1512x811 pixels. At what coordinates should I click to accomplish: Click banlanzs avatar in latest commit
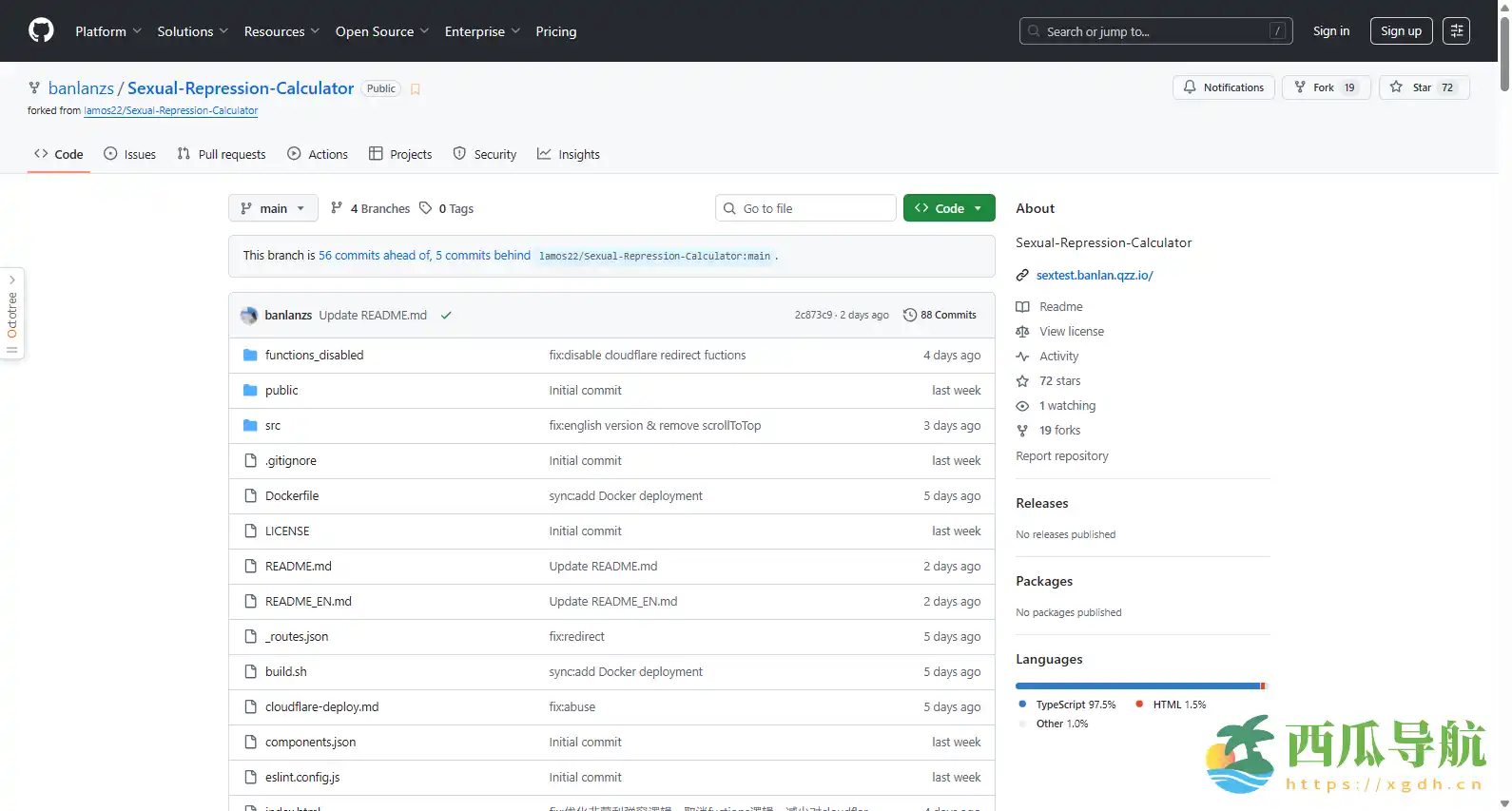click(249, 316)
